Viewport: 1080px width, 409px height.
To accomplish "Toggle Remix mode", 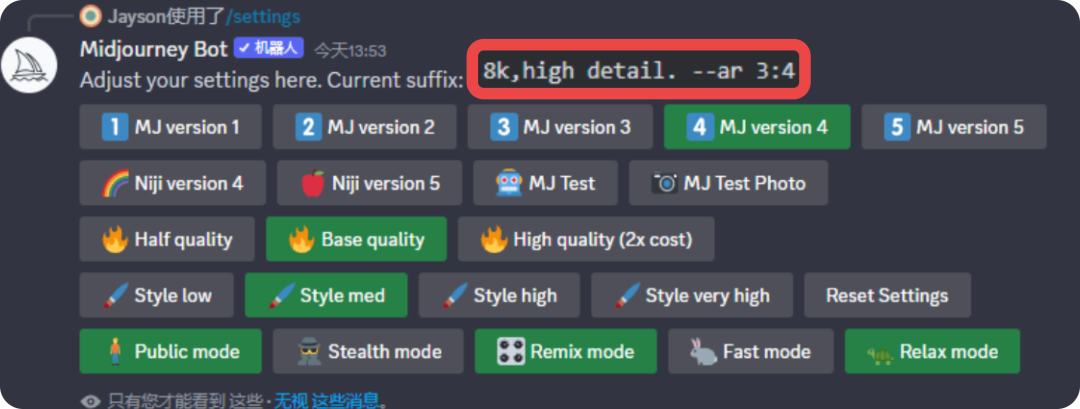I will tap(565, 351).
